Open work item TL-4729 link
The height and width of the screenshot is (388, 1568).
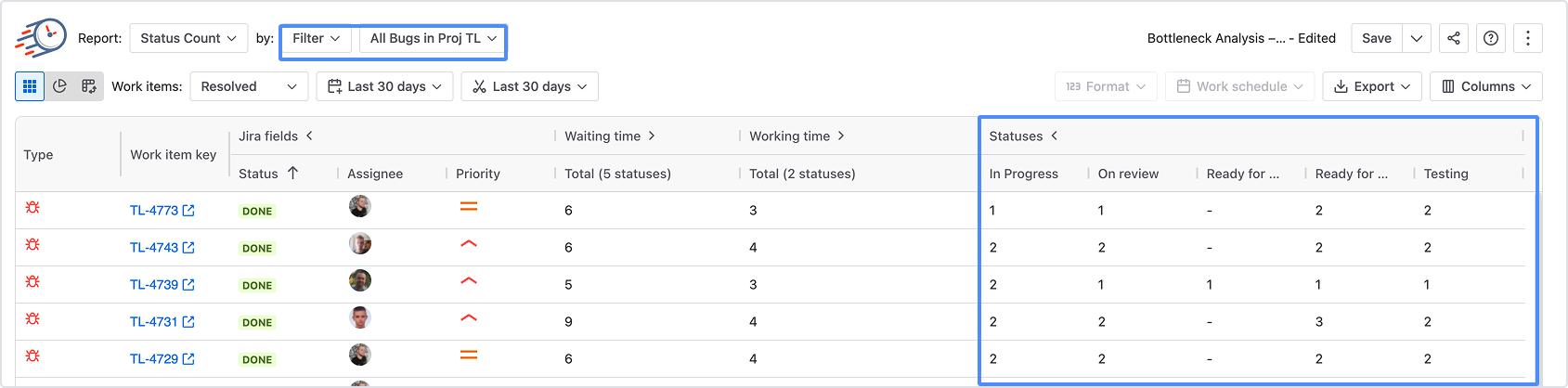162,359
